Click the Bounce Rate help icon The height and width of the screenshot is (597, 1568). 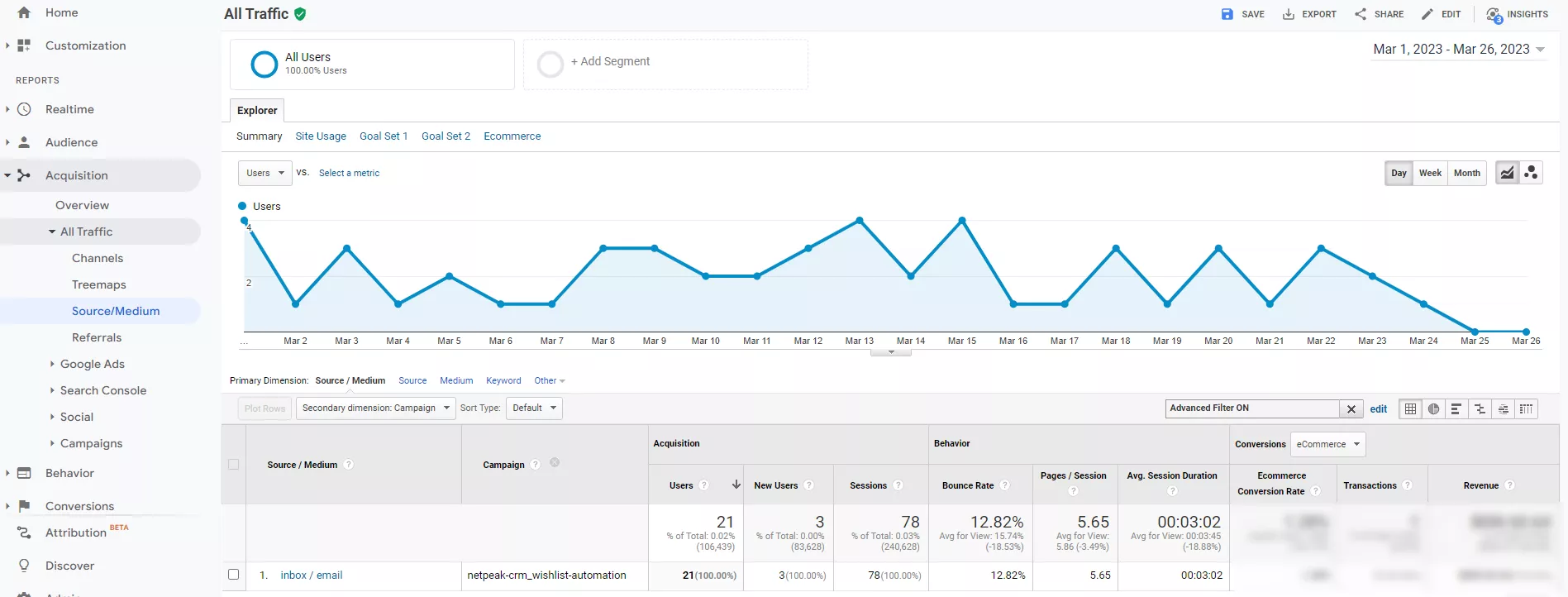1005,485
